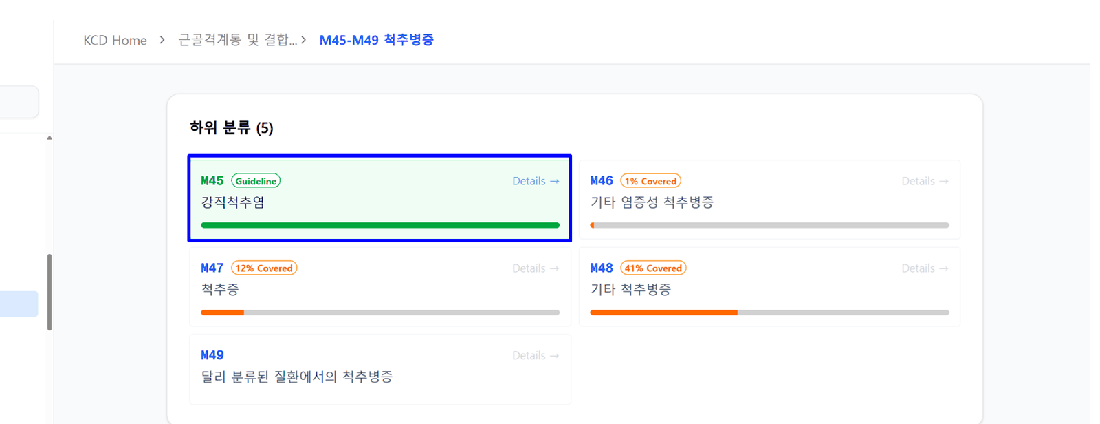The image size is (1100, 424).
Task: Select M45-M49 척추병증 breadcrumb item
Action: click(377, 40)
